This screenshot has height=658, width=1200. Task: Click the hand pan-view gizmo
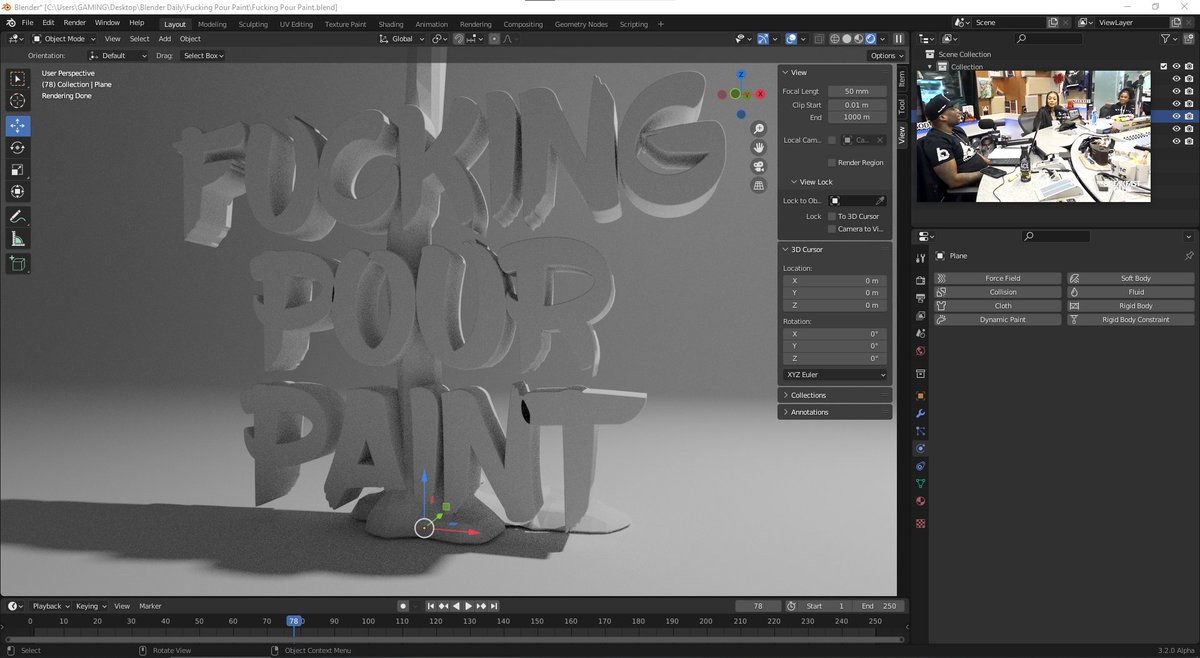point(759,147)
